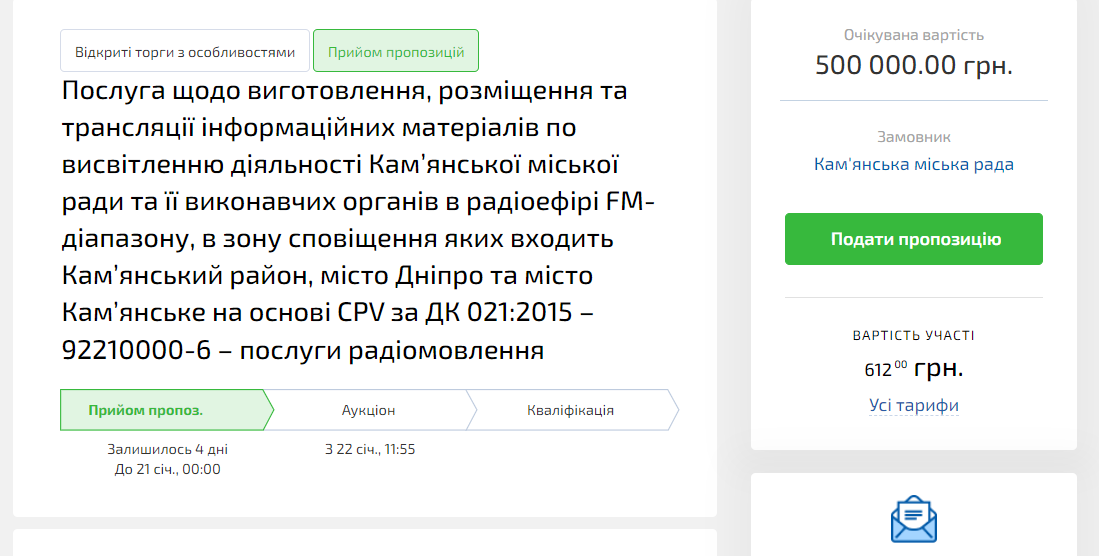1099x556 pixels.
Task: Click the participation fee '612 грн.'
Action: point(913,368)
